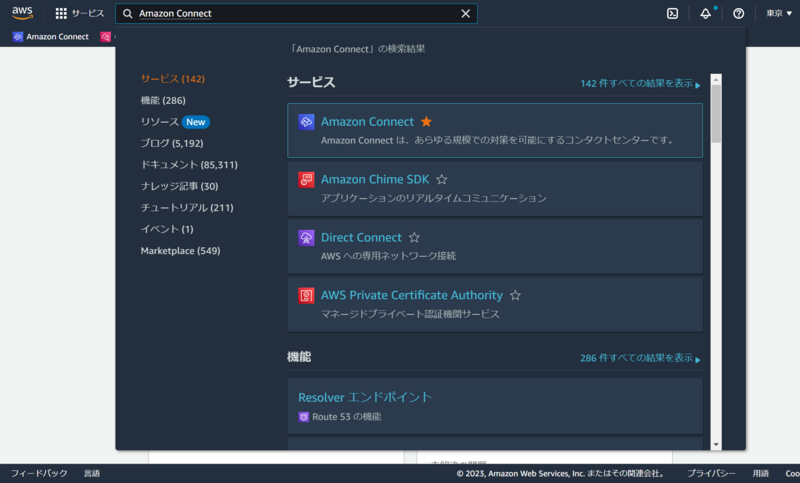The height and width of the screenshot is (483, 800).
Task: Click the AWS logo home icon
Action: click(x=22, y=13)
